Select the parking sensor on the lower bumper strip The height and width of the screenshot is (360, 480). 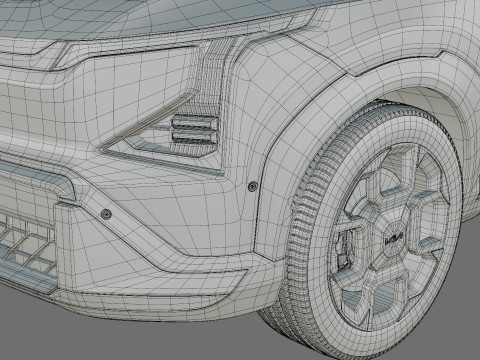(106, 214)
